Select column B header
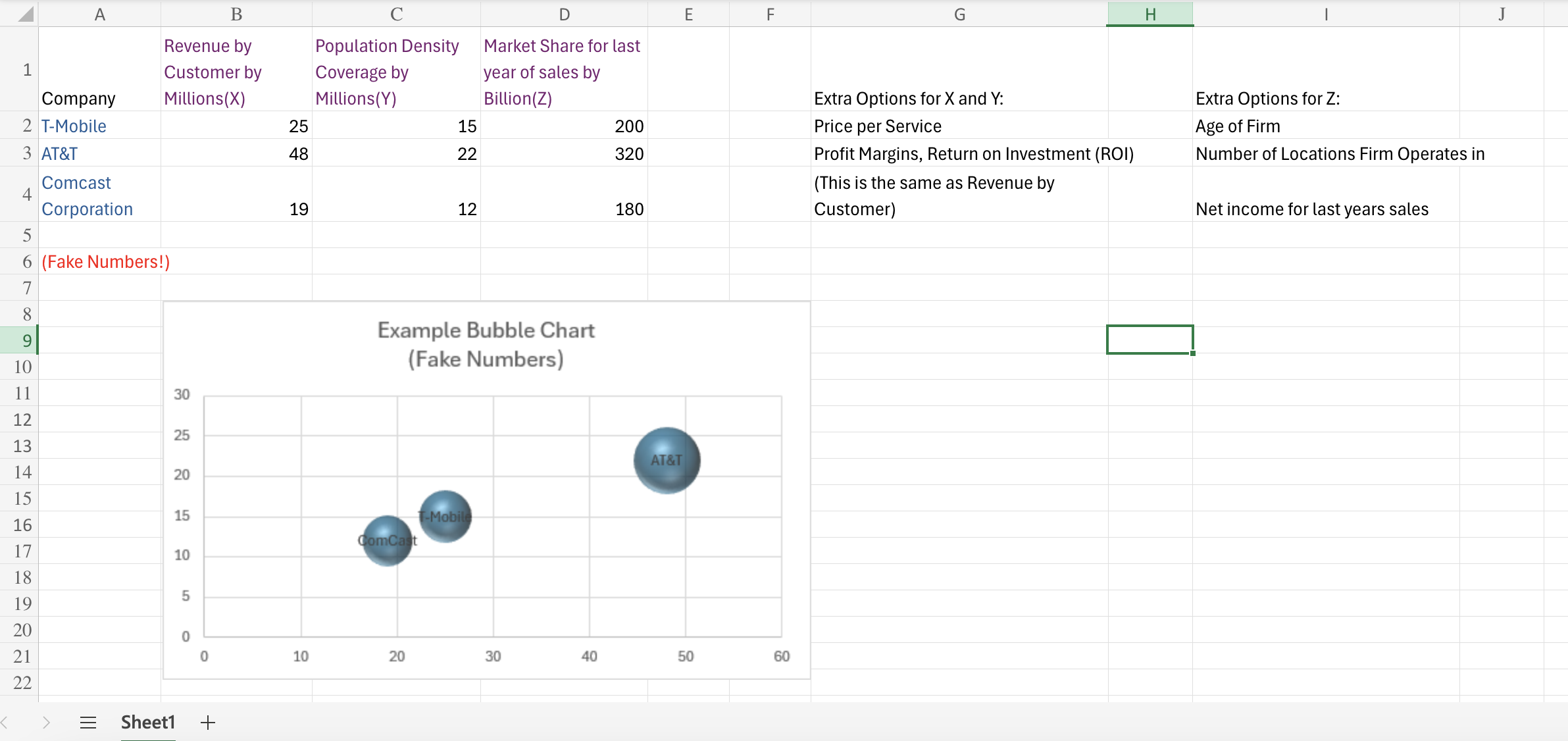The width and height of the screenshot is (1568, 741). coord(236,14)
